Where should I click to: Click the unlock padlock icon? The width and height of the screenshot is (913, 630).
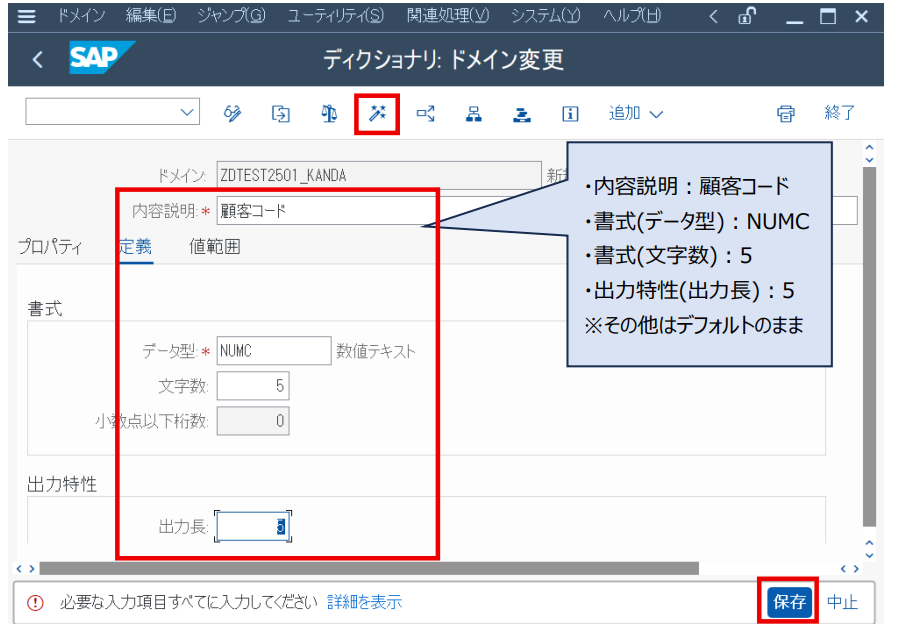(x=746, y=16)
